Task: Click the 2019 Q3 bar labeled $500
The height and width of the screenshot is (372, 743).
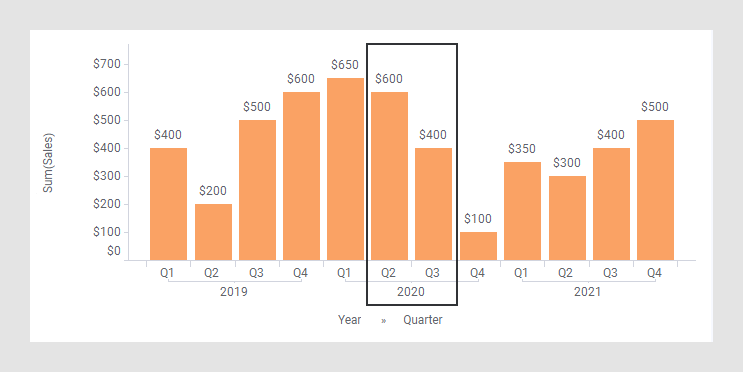Action: [257, 190]
